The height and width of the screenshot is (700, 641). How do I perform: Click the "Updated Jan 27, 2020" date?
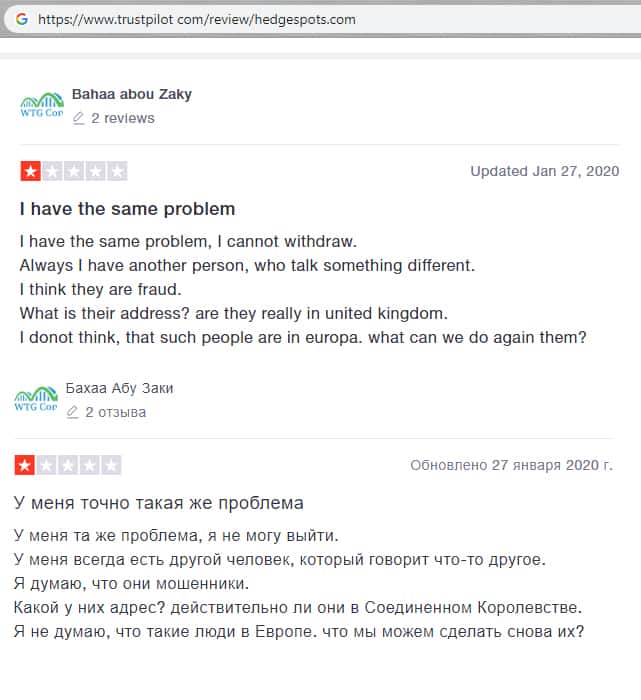point(545,171)
